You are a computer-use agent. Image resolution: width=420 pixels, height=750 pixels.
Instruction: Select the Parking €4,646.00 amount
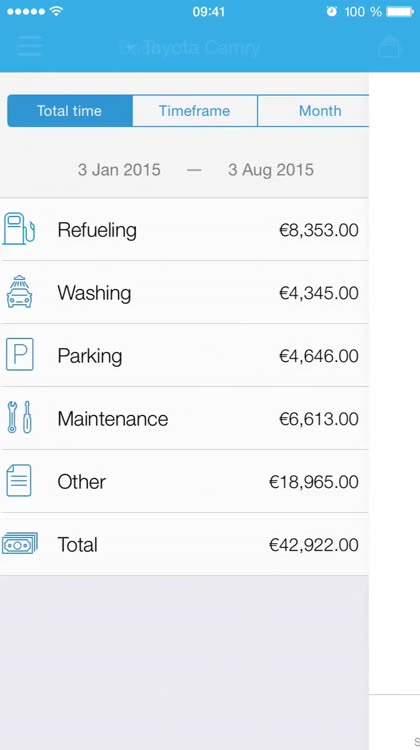[319, 356]
